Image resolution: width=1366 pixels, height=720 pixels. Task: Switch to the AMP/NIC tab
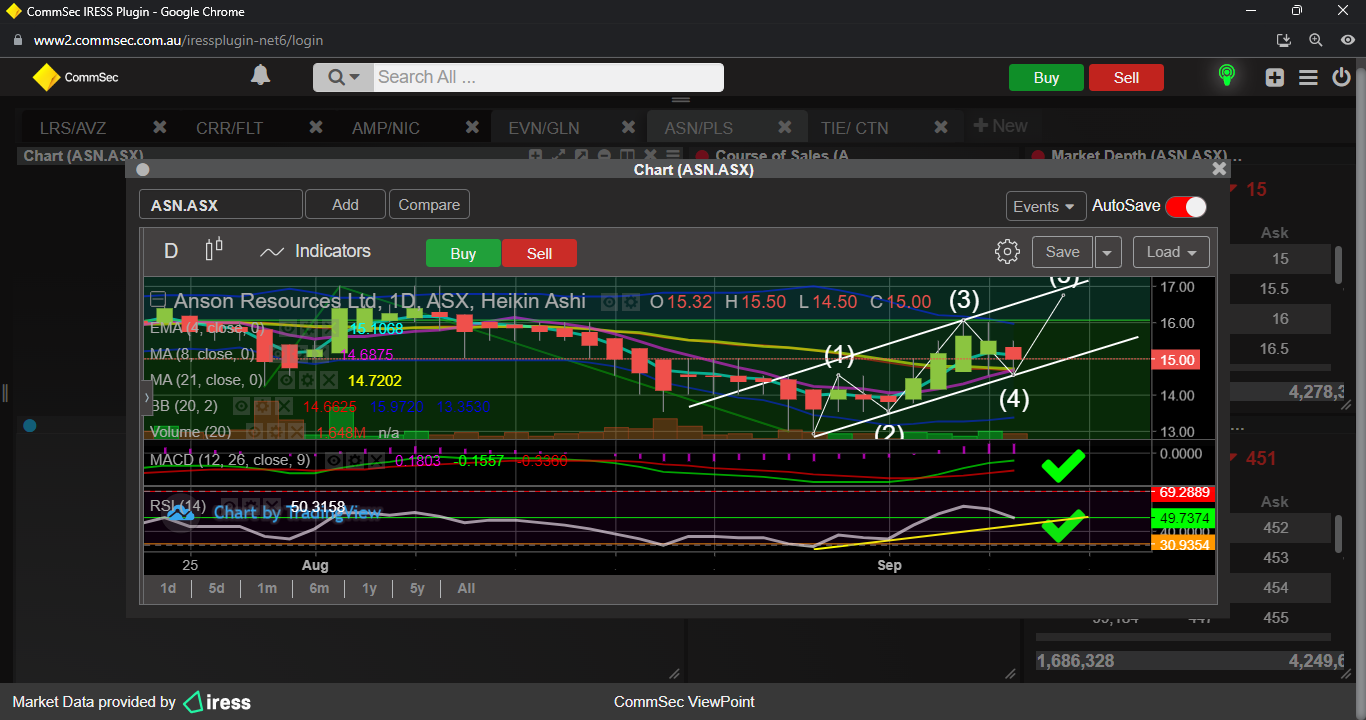pos(386,128)
